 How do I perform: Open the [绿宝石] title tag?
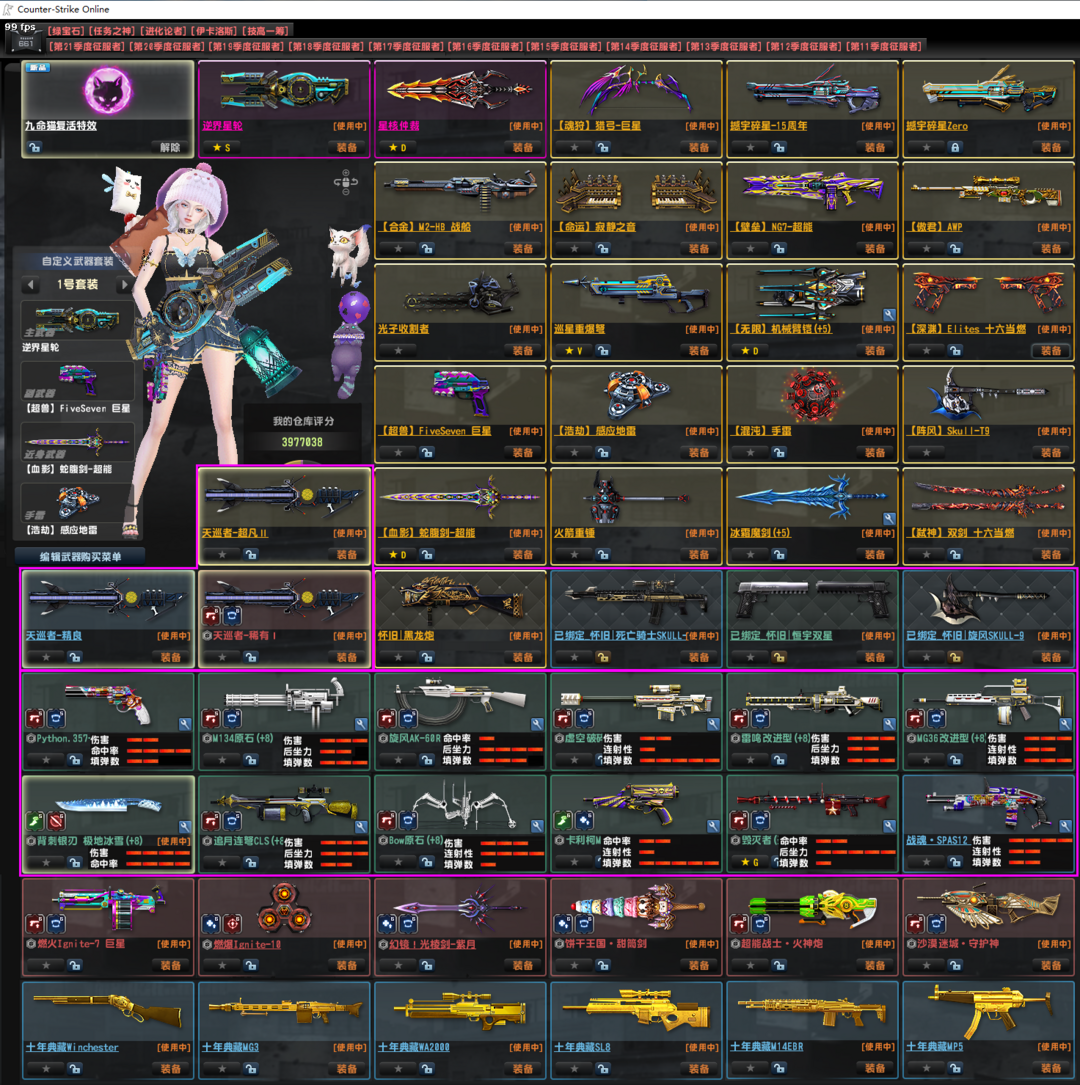[x=66, y=30]
